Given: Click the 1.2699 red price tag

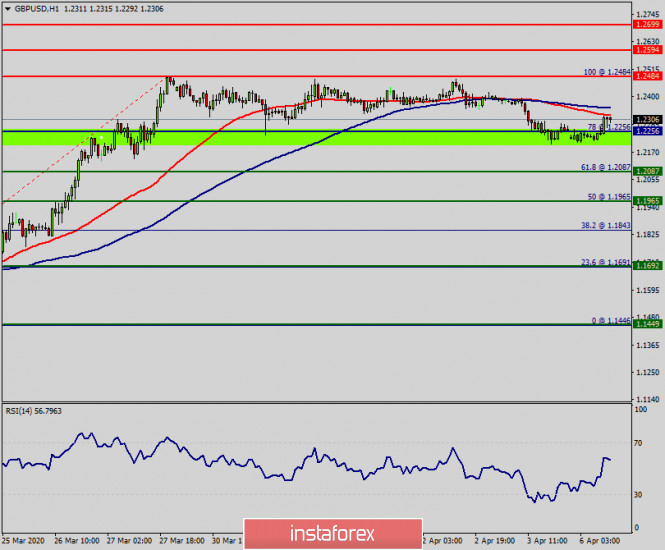Looking at the screenshot, I should 646,22.
